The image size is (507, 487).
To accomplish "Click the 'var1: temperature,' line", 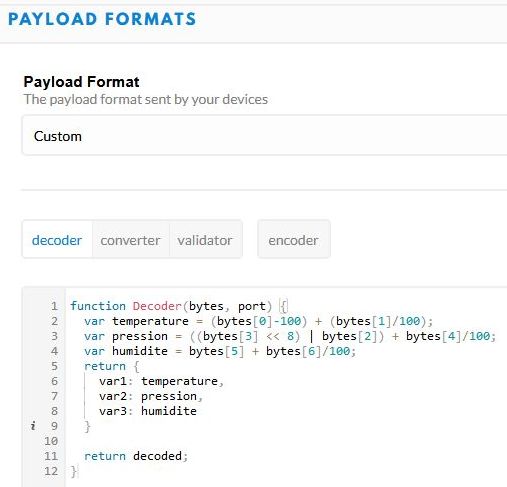I will (161, 381).
